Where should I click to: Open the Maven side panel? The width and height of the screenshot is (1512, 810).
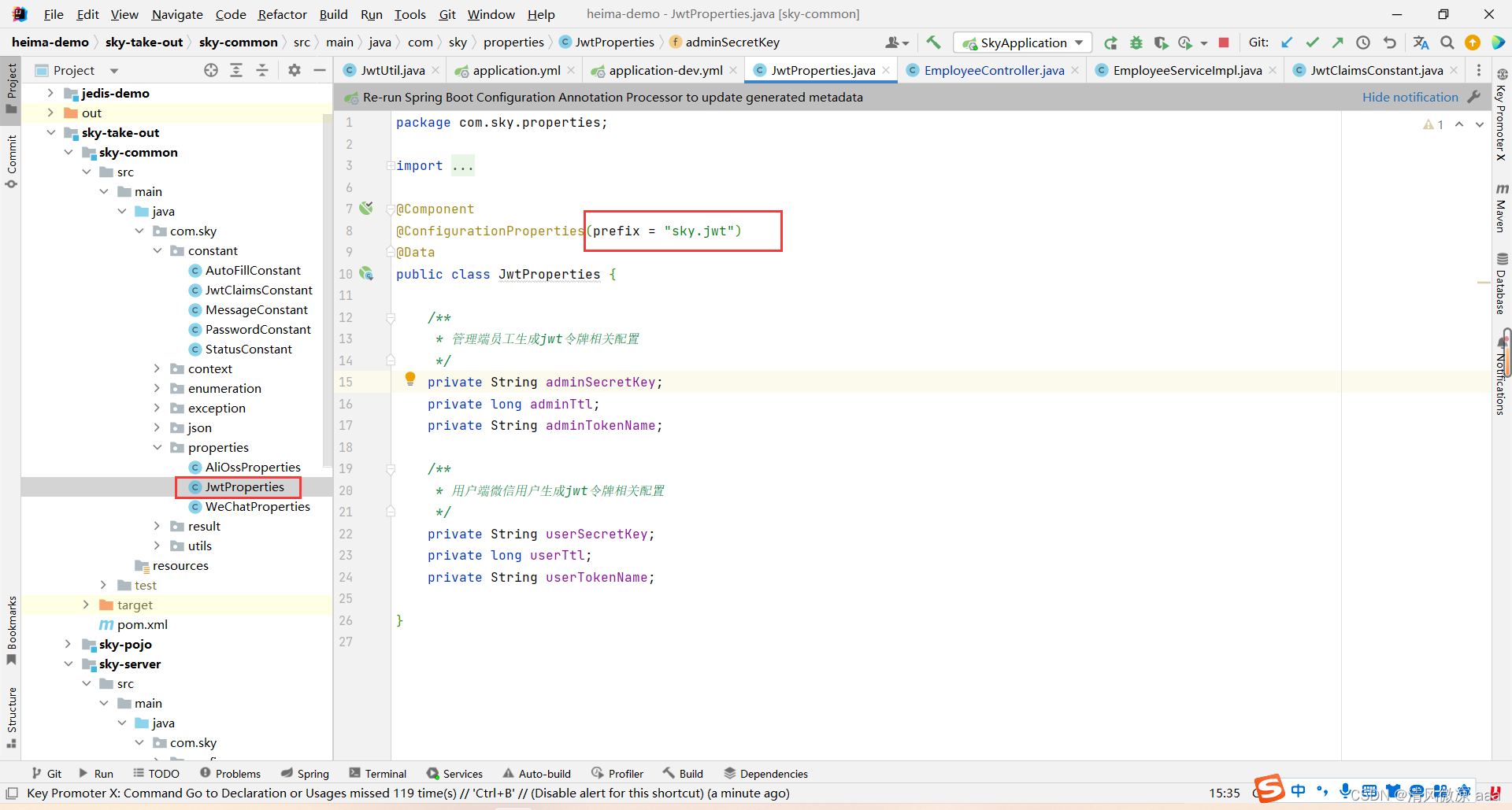[x=1502, y=207]
